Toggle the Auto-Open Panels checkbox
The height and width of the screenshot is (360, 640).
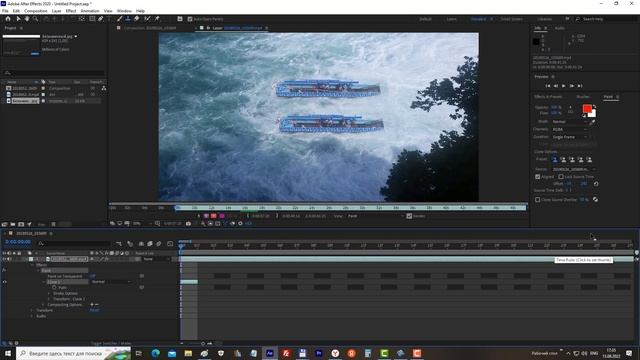point(190,19)
